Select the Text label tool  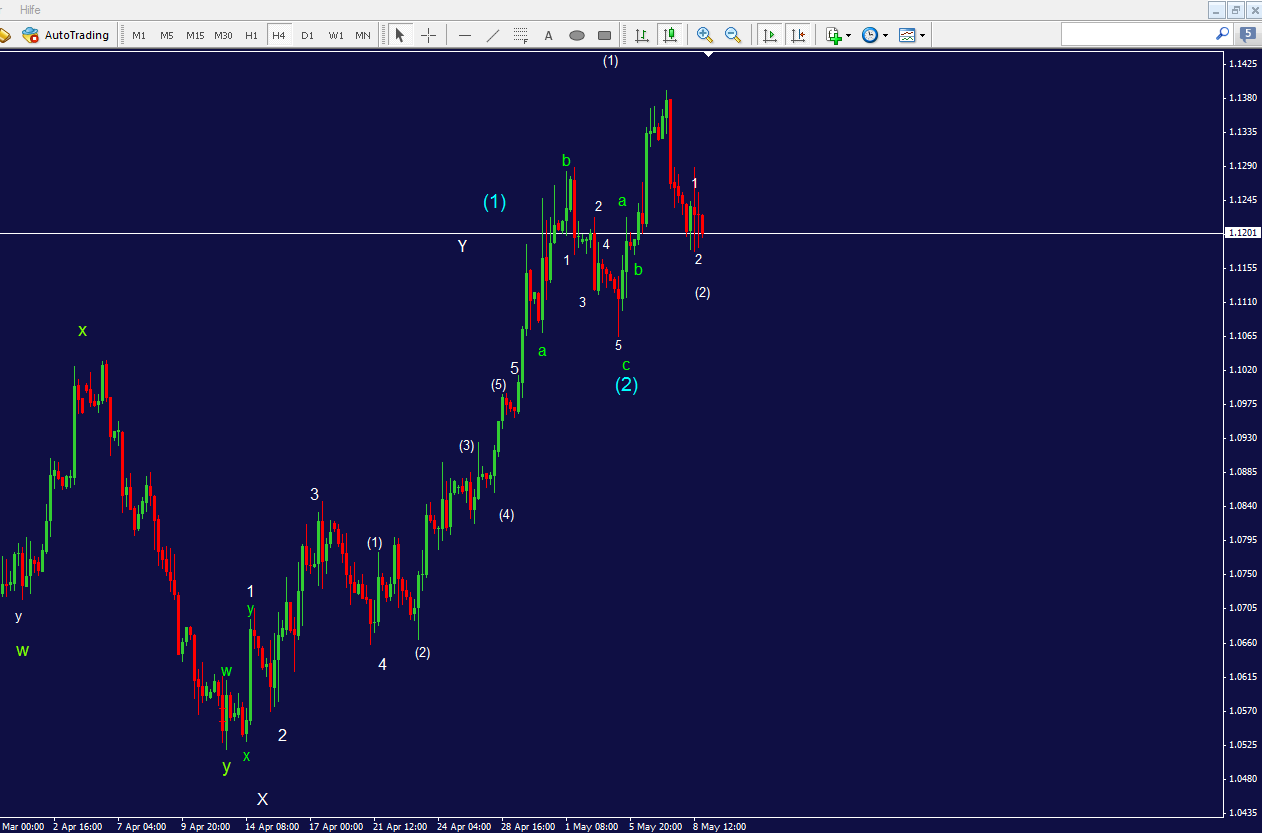pyautogui.click(x=548, y=35)
